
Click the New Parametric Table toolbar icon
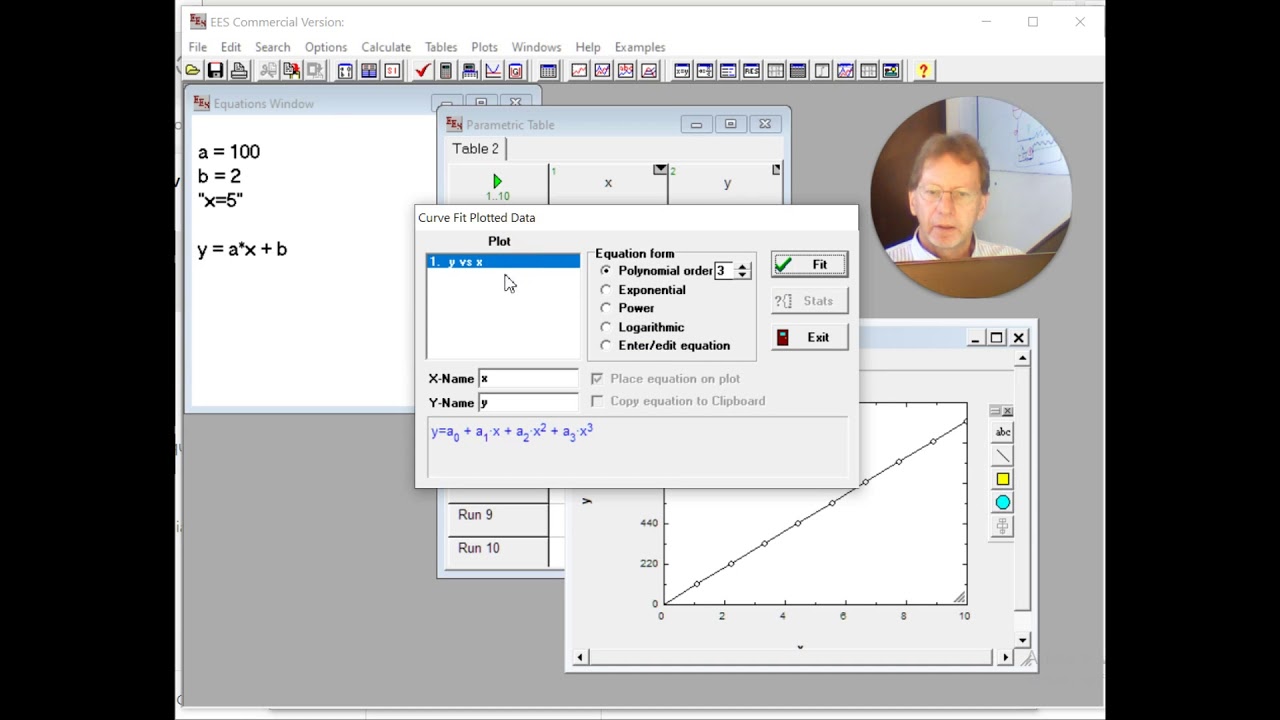[x=548, y=71]
